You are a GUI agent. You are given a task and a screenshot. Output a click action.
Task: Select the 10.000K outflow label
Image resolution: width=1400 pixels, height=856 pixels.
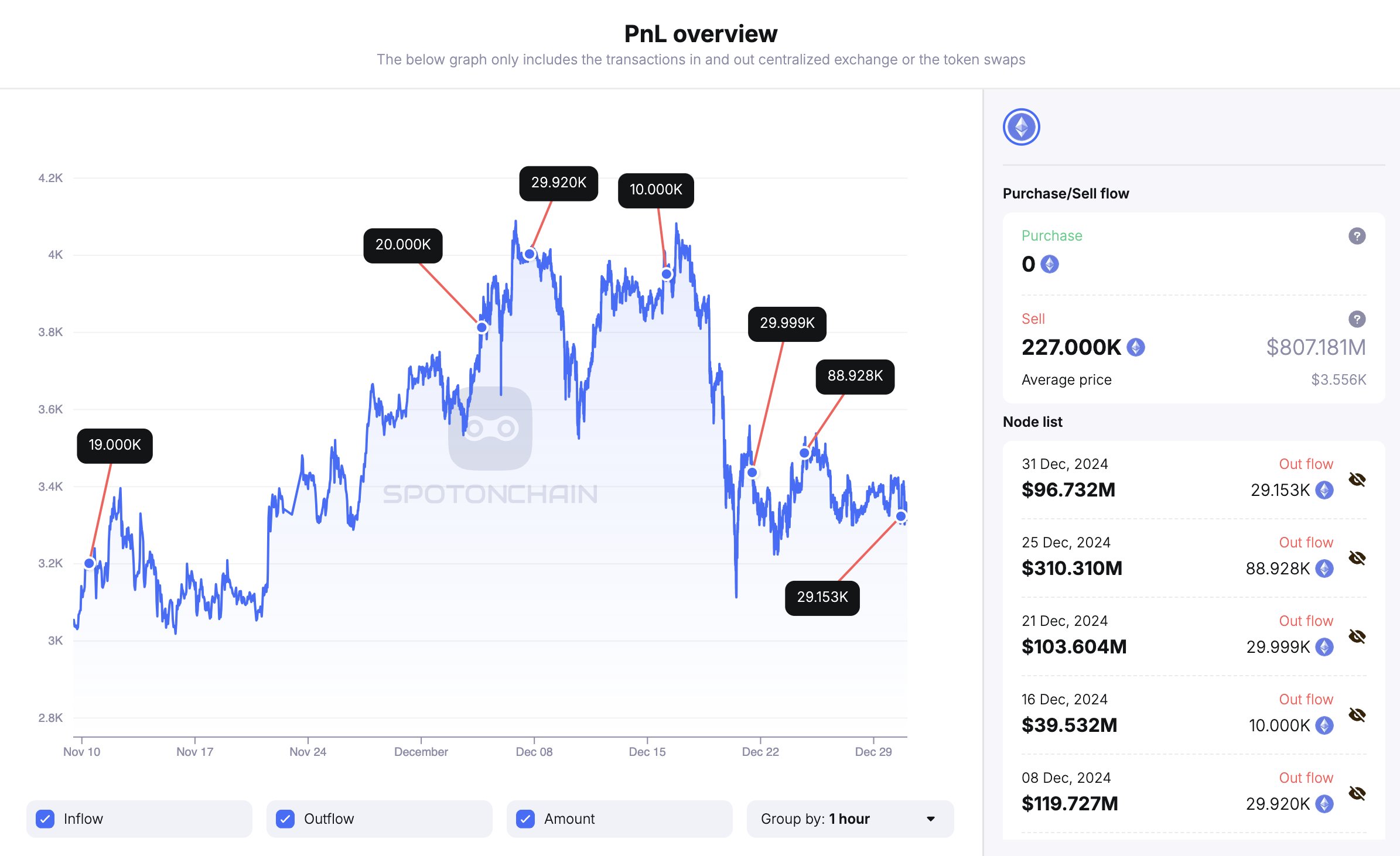point(656,190)
